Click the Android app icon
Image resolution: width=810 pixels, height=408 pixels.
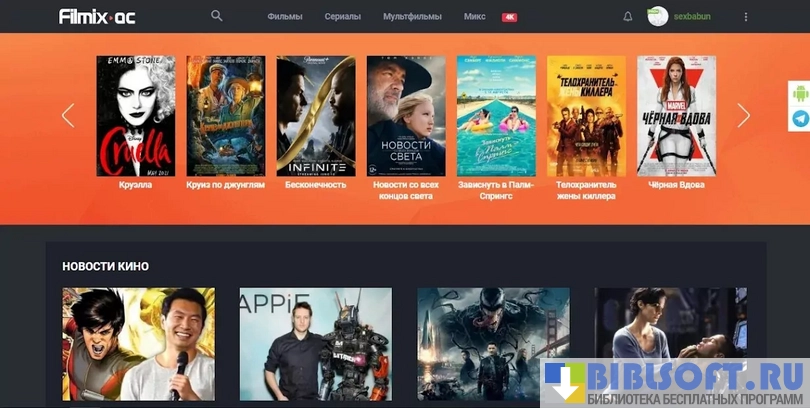[800, 94]
